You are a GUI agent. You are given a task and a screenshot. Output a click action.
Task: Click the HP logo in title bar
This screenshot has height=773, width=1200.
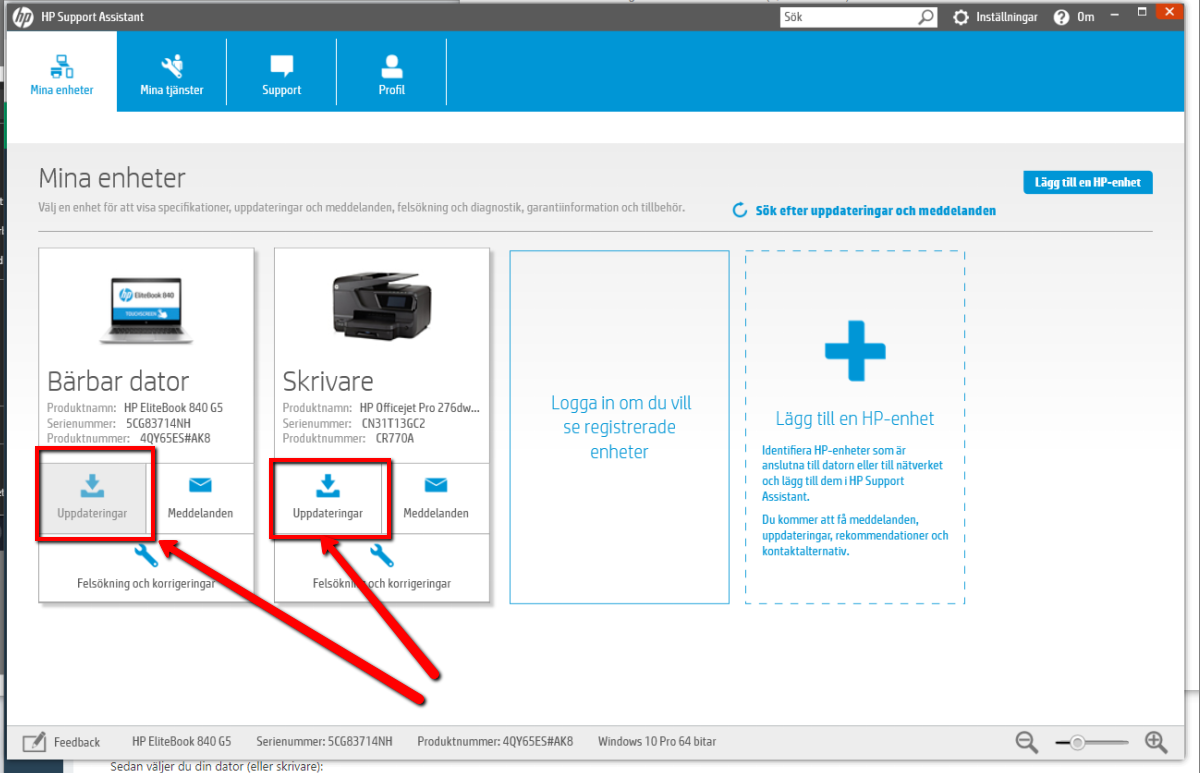[24, 17]
